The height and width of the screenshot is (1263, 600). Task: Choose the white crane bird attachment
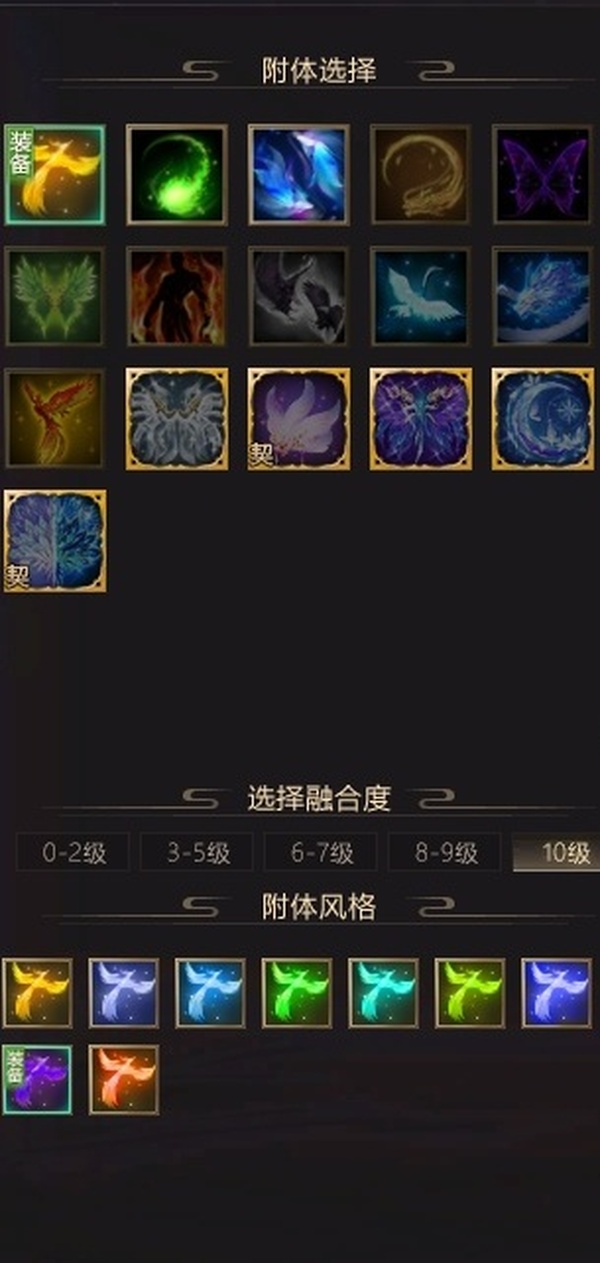(x=421, y=296)
